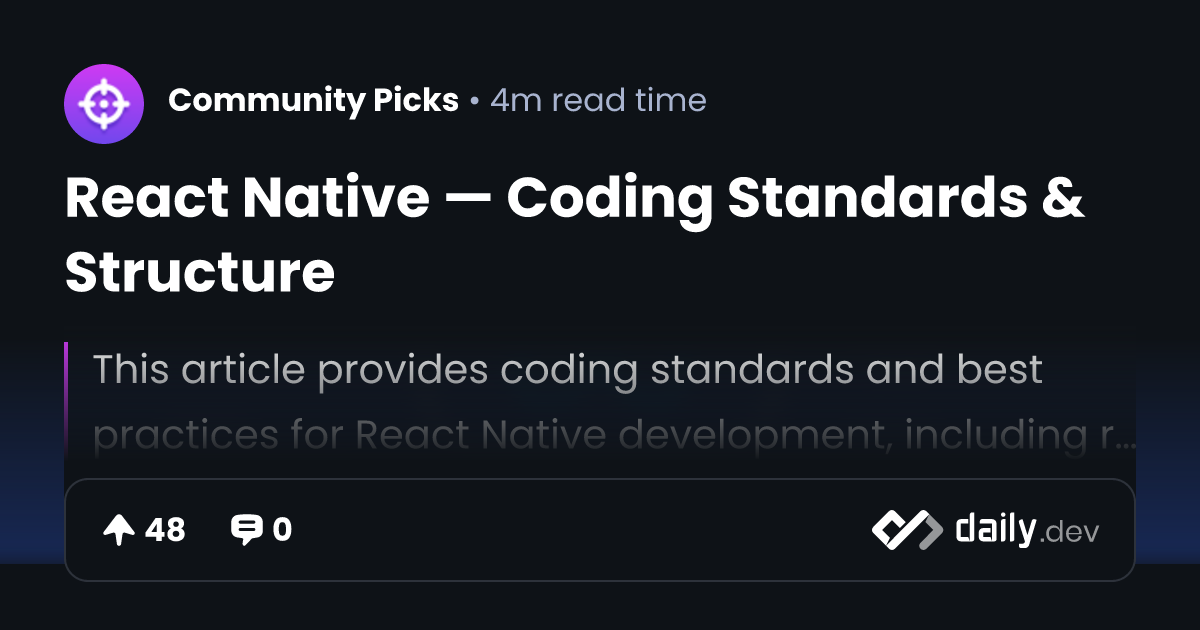
Task: Click the empty middle of the stats bar
Action: [x=580, y=530]
